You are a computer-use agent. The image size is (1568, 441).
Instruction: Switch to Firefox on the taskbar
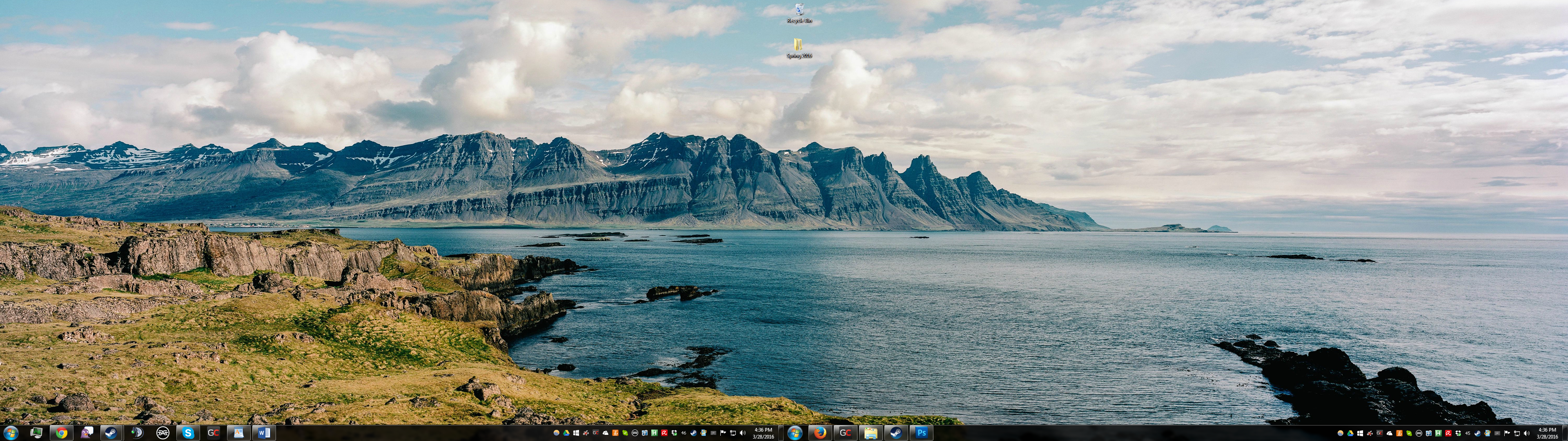pos(820,433)
